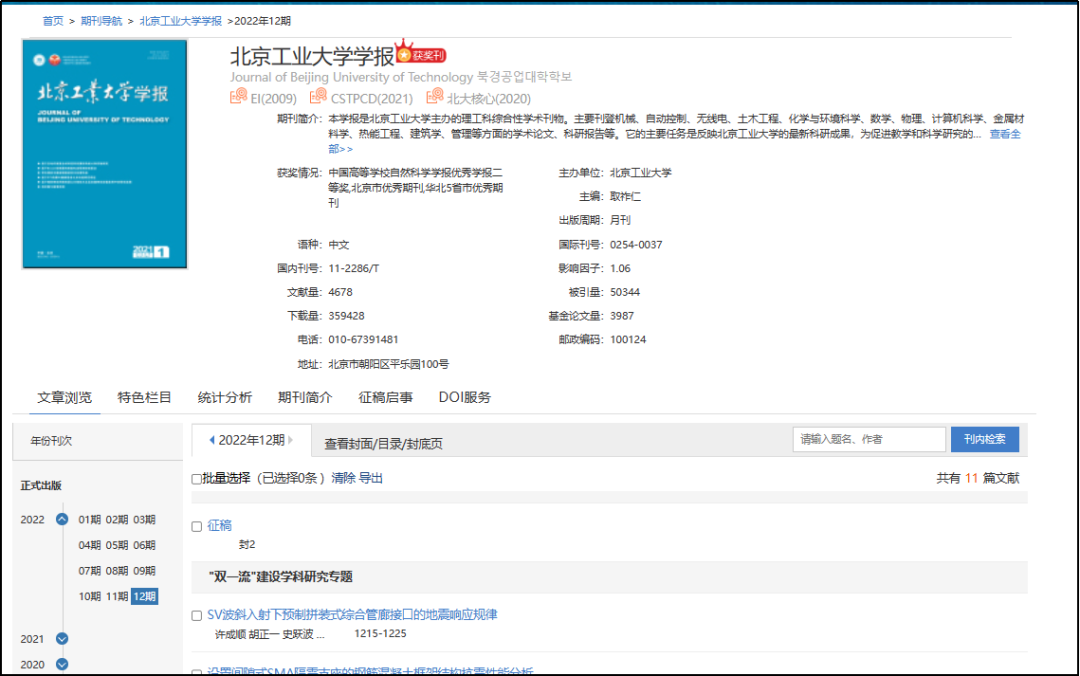1080x676 pixels.
Task: Select issue 03期 of 2022
Action: (145, 520)
